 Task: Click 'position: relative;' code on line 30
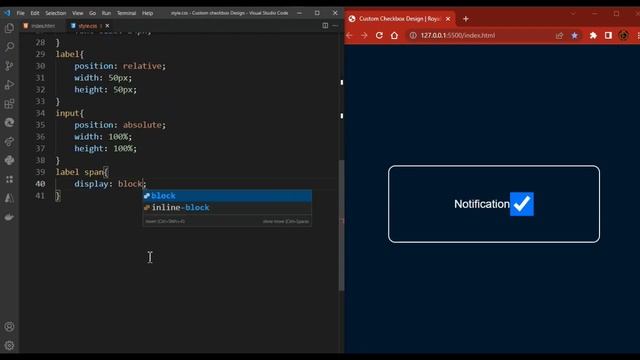pos(120,66)
